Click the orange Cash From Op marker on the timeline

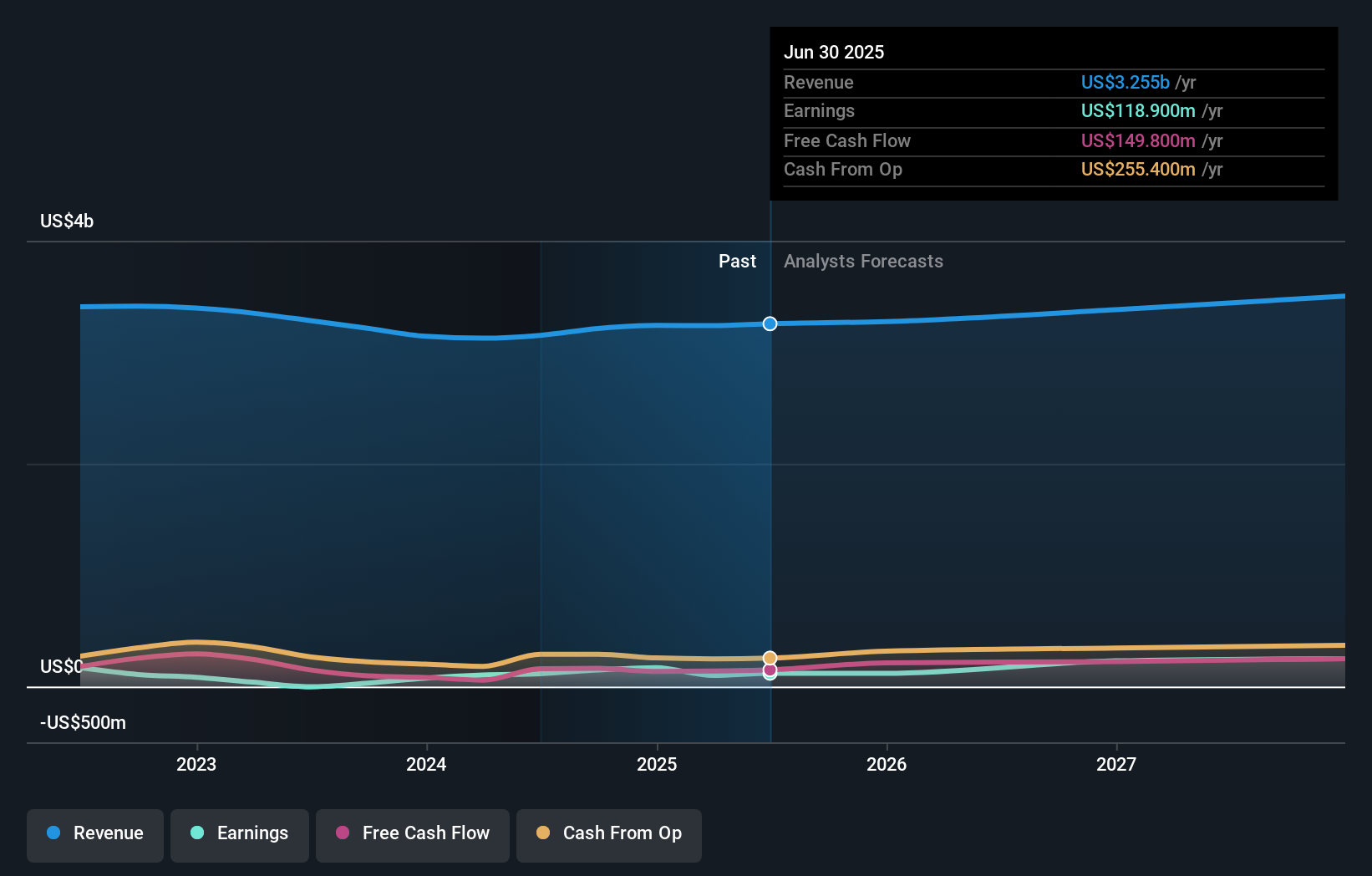[770, 659]
